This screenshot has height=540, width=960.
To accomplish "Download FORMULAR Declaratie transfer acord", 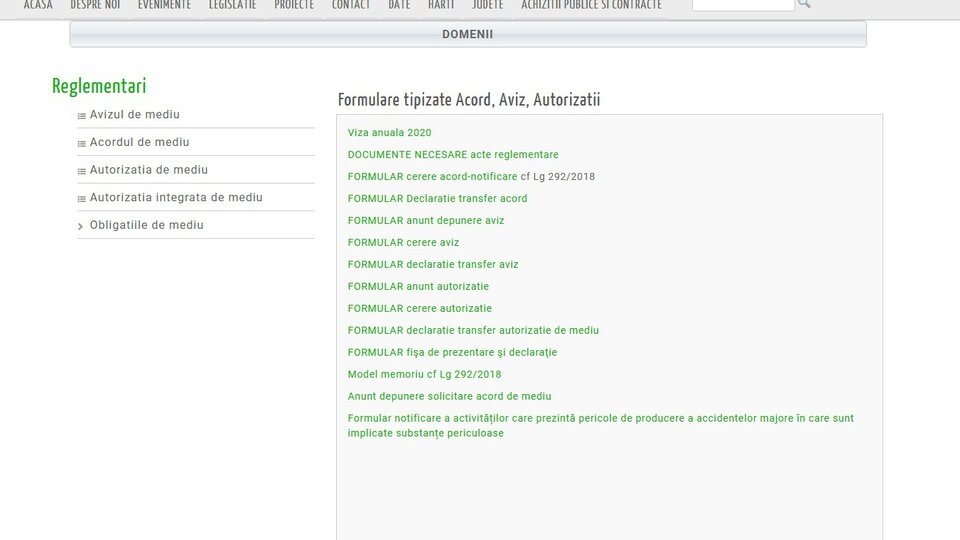I will pyautogui.click(x=437, y=199).
